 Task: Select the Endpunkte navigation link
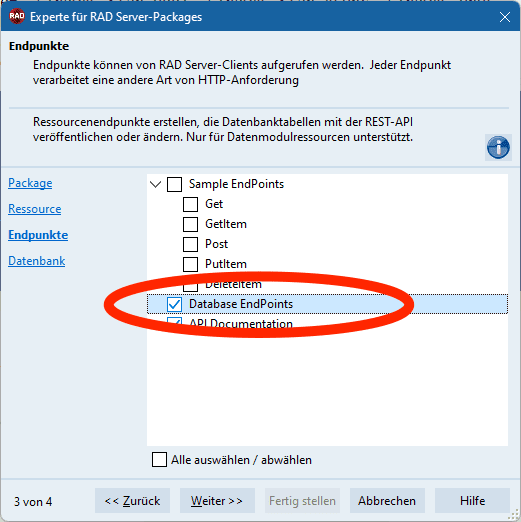point(38,235)
